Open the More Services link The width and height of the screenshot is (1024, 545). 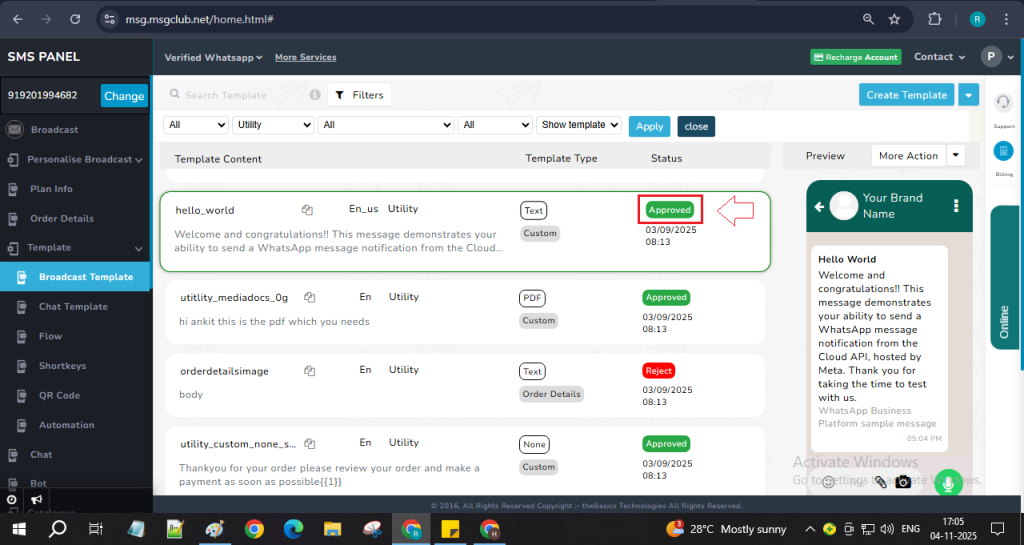(x=305, y=58)
